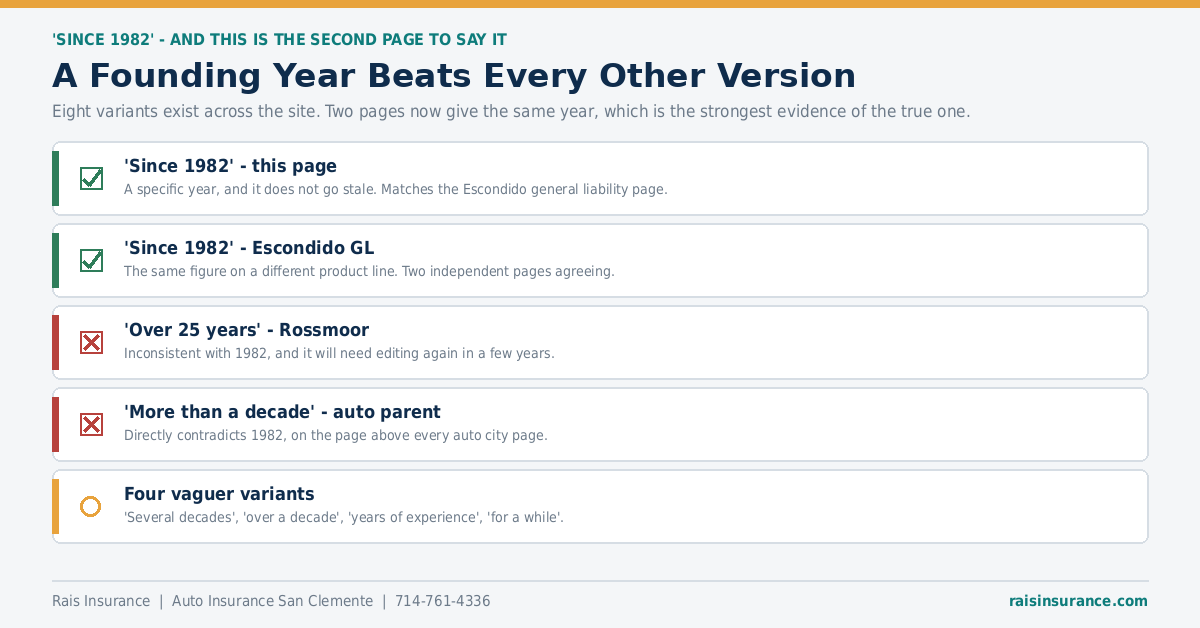Click the red accent bar on the Rossmoor card

tap(55, 342)
